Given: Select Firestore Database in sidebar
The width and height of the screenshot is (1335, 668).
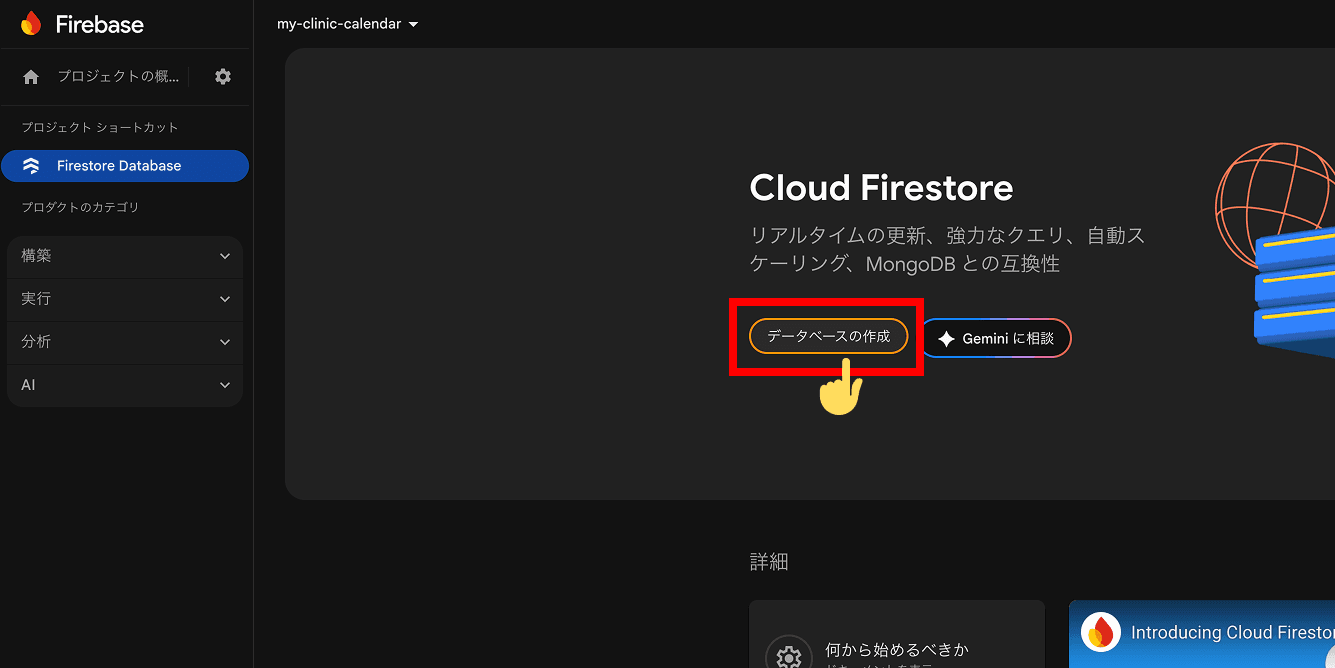Looking at the screenshot, I should coord(125,166).
